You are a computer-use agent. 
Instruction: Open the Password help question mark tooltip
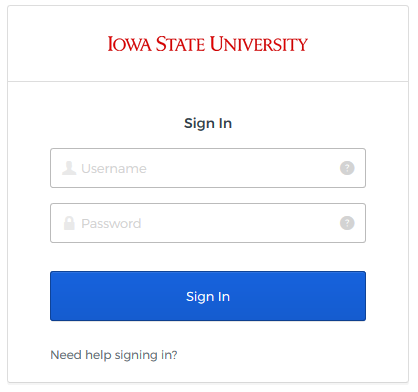[x=347, y=223]
